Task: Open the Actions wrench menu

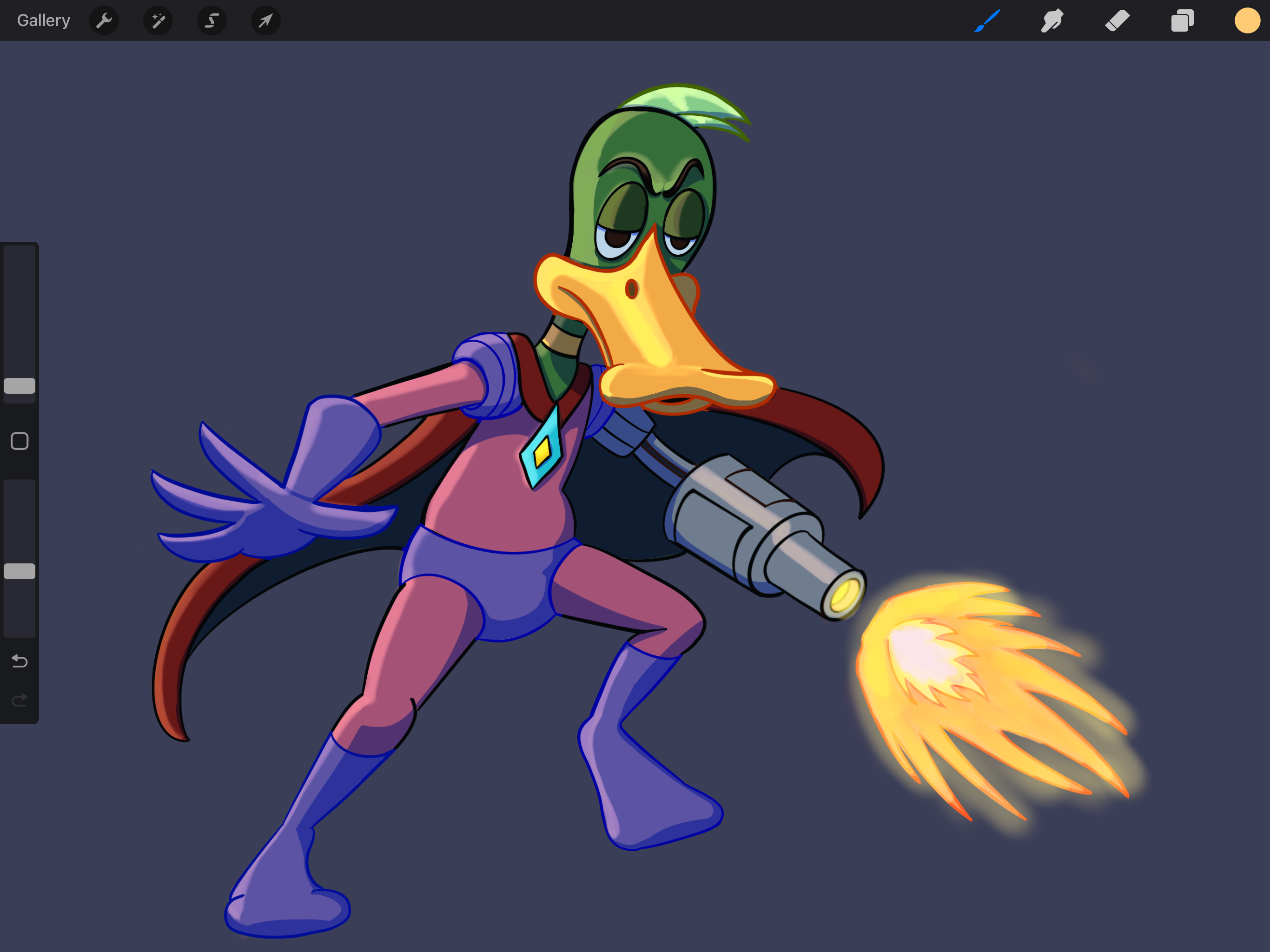Action: (x=104, y=20)
